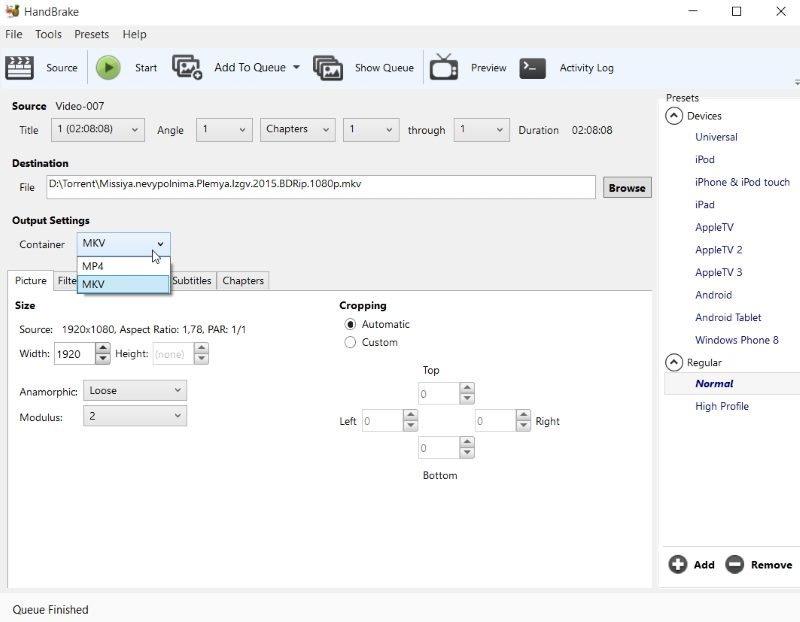Click the Source clapperboard icon
This screenshot has height=622, width=800.
(20, 68)
